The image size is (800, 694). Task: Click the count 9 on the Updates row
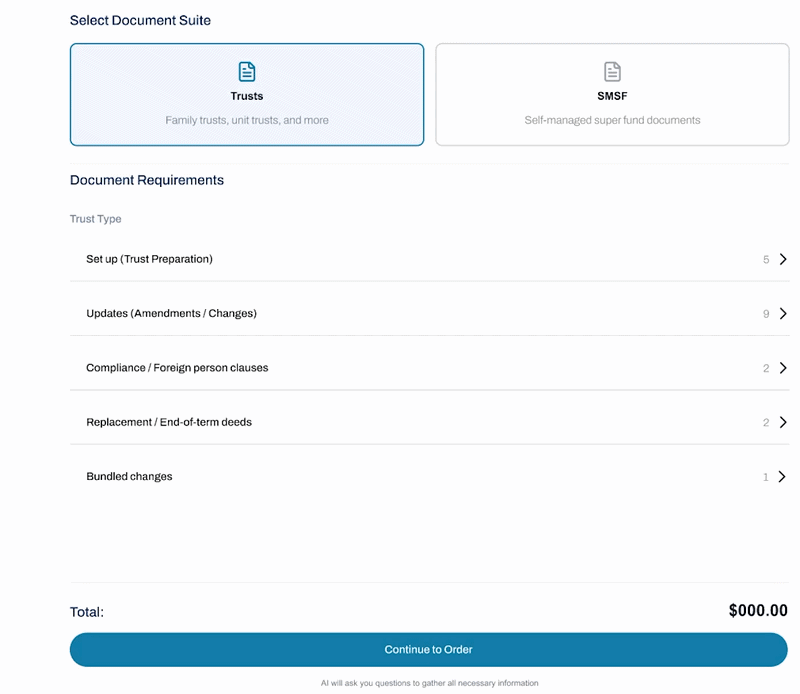pos(766,314)
